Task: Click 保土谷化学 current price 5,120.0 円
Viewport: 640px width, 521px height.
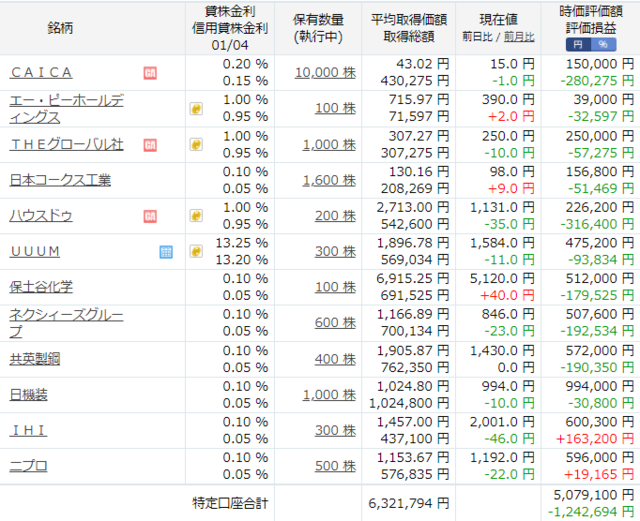Action: pyautogui.click(x=502, y=278)
